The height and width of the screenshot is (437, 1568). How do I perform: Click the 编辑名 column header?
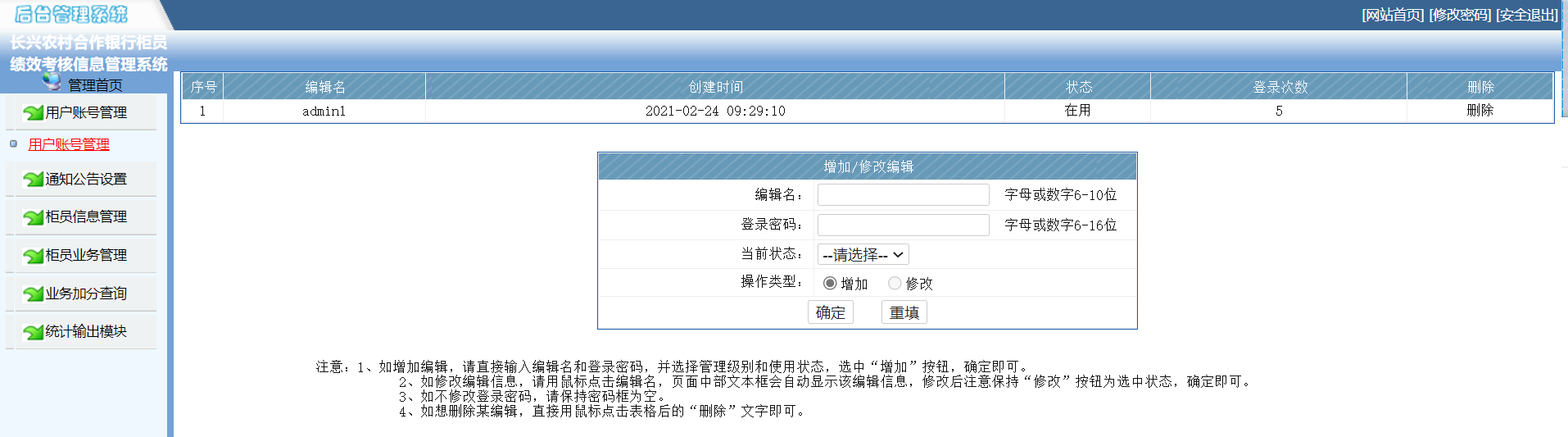click(324, 87)
